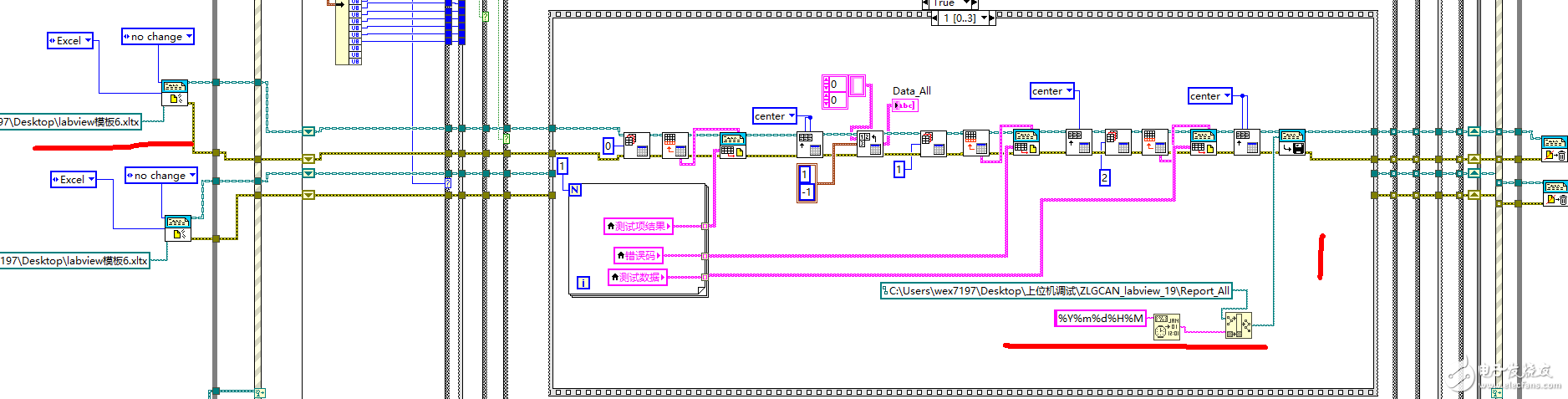Click the Get Date/Time String function icon
Screen dimensions: 1568x399
[1167, 326]
